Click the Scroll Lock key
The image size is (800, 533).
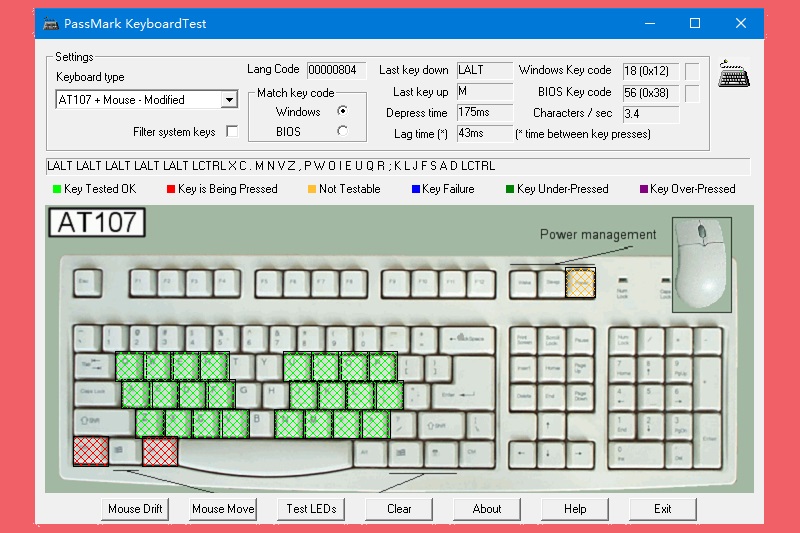click(552, 339)
